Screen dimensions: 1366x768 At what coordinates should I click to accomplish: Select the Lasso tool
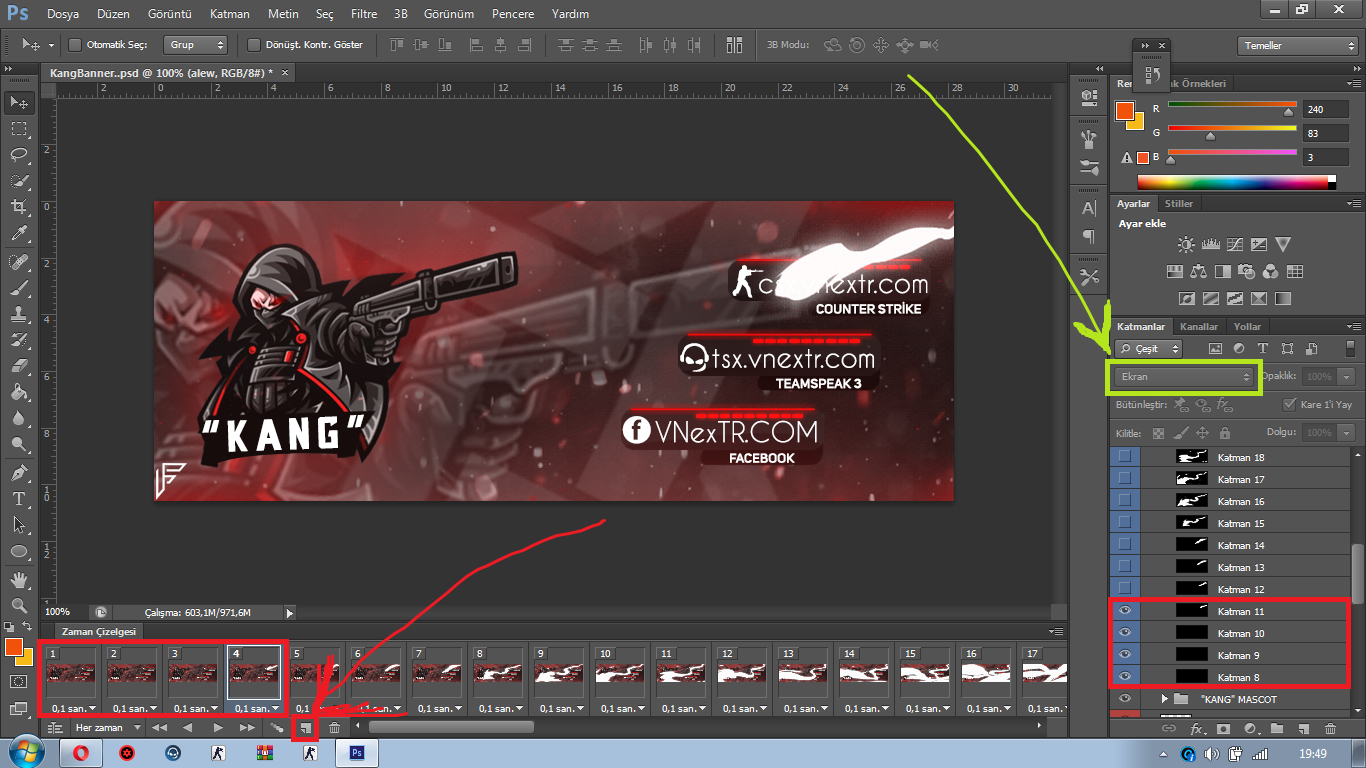click(x=18, y=155)
